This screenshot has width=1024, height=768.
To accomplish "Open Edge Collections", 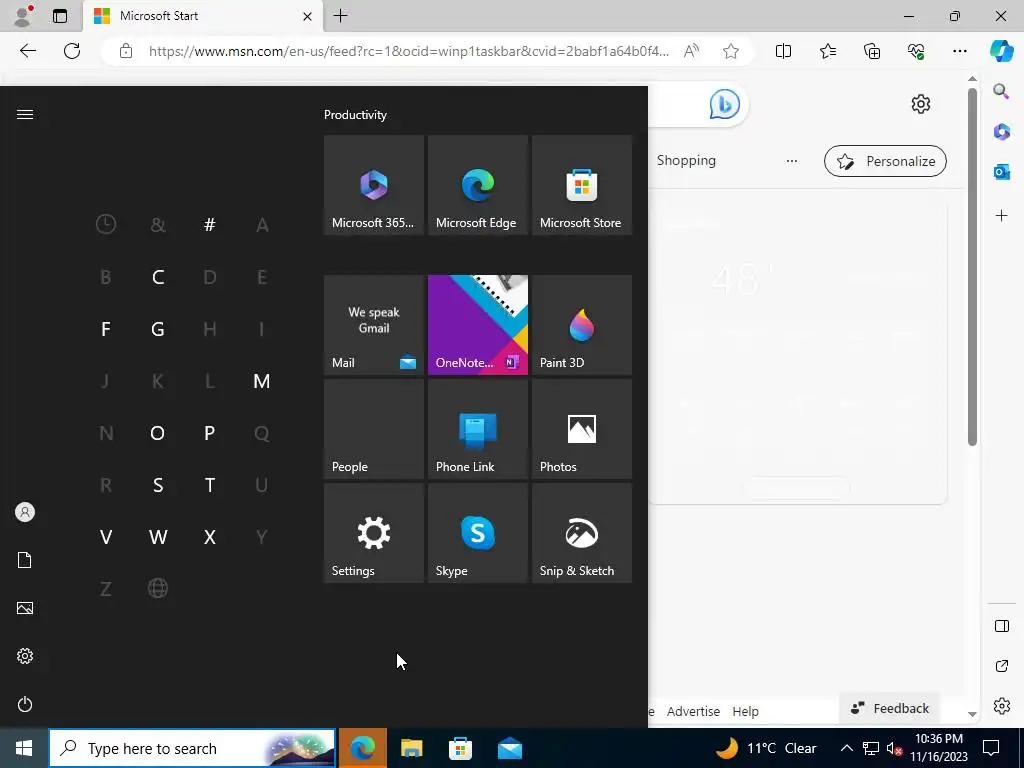I will [872, 51].
